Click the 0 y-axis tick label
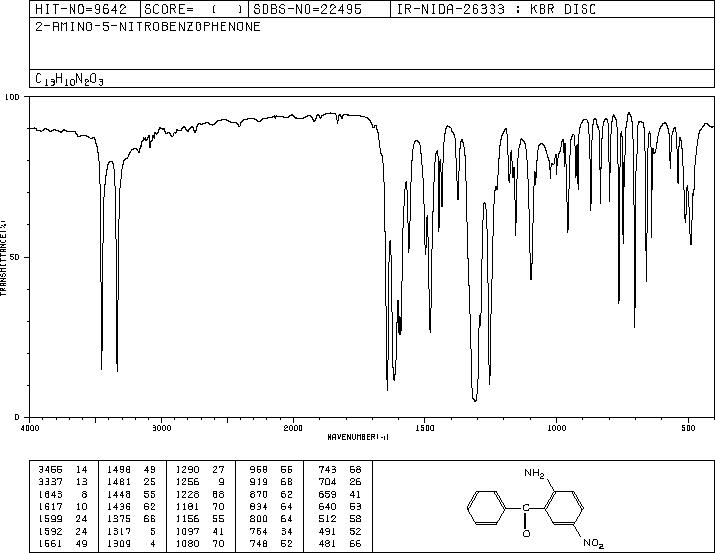The image size is (715, 553). pos(17,417)
